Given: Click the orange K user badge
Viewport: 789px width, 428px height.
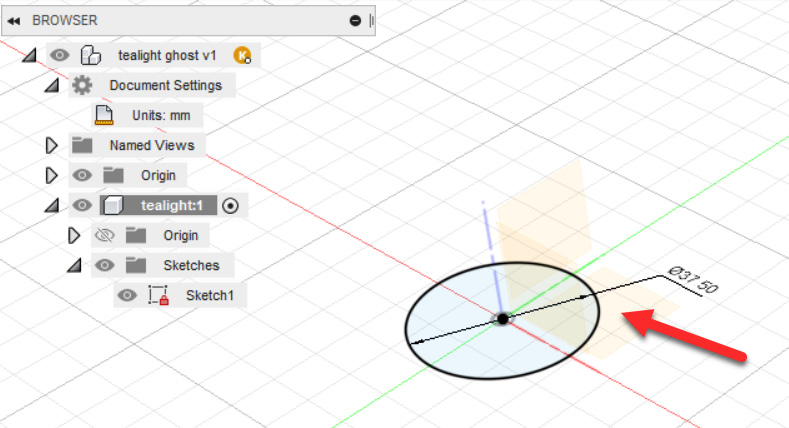Looking at the screenshot, I should click(x=243, y=55).
